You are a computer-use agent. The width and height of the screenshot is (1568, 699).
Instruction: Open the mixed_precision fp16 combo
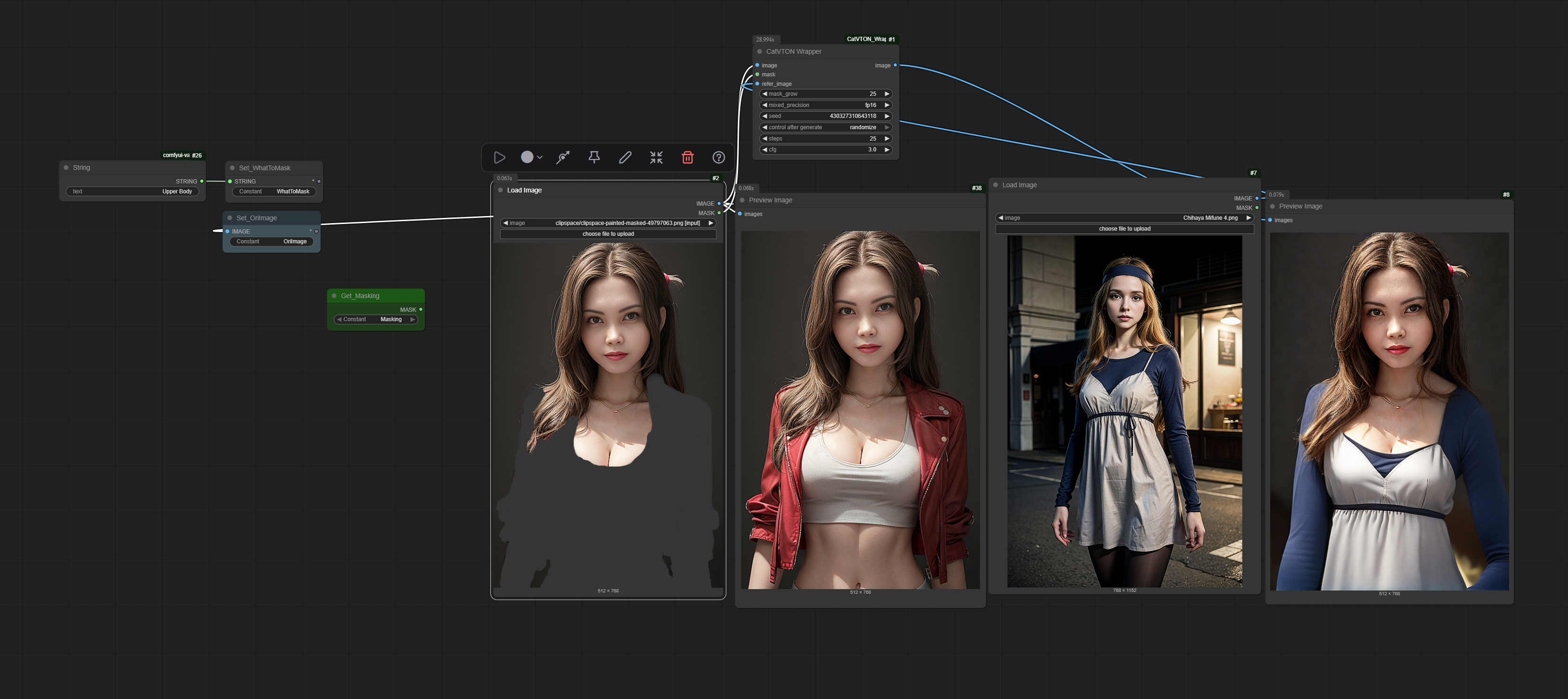pos(825,105)
